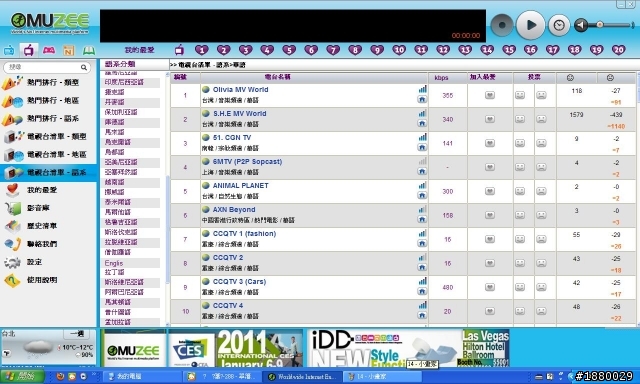Open the ANIMAL PLANET station
640x384 pixels.
tap(240, 185)
